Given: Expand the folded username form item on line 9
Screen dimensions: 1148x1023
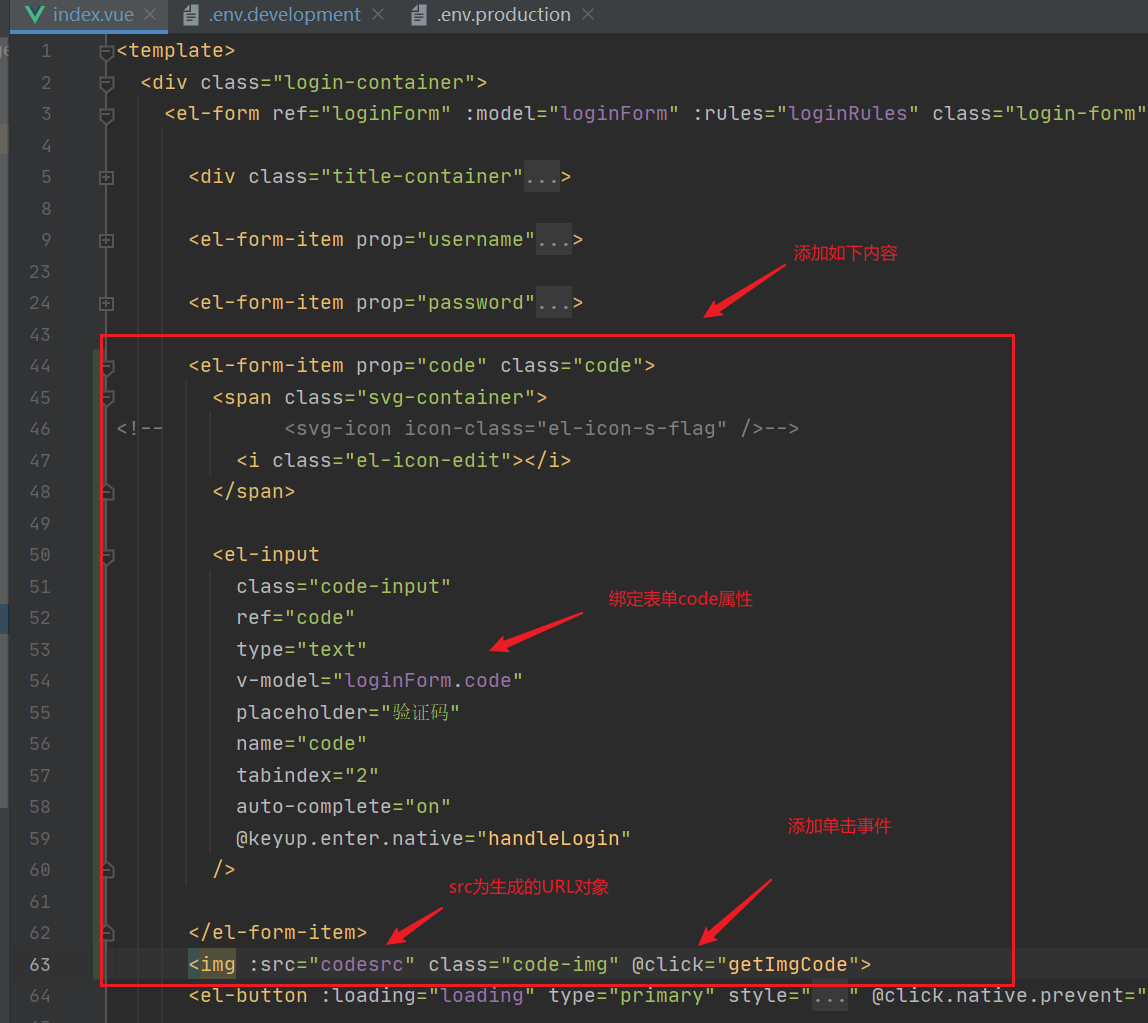Looking at the screenshot, I should [106, 240].
